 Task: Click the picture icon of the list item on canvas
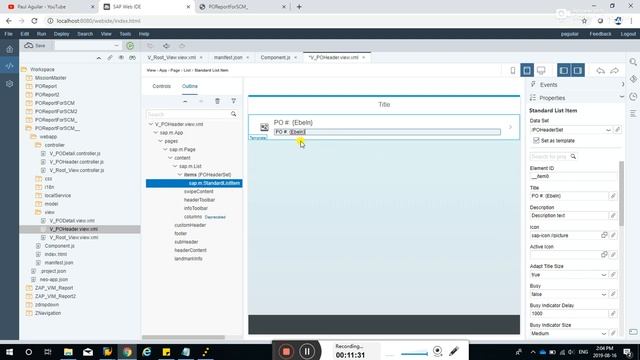point(264,127)
